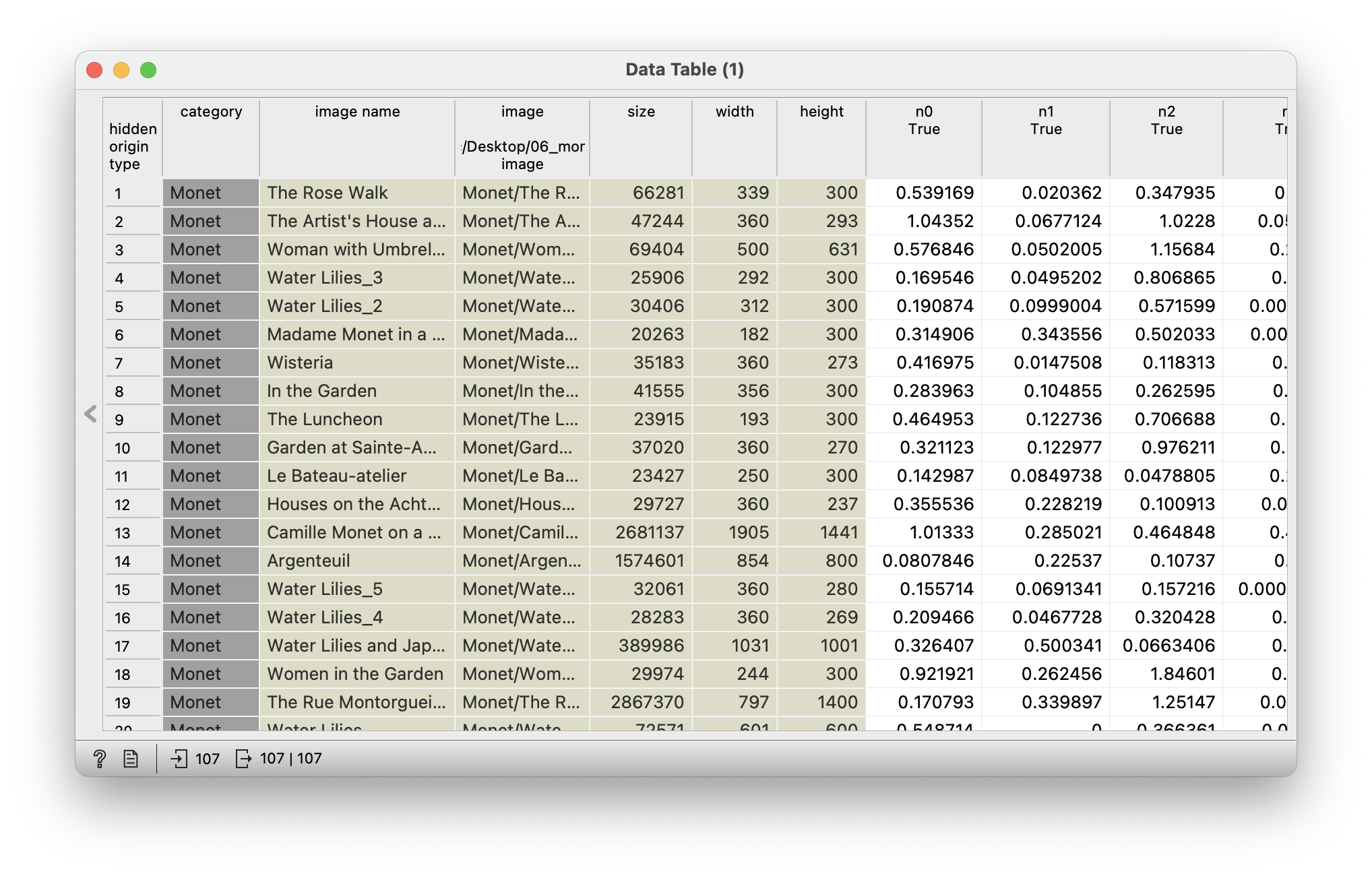Click 'The Rose Walk' cell
The width and height of the screenshot is (1372, 876).
[357, 193]
